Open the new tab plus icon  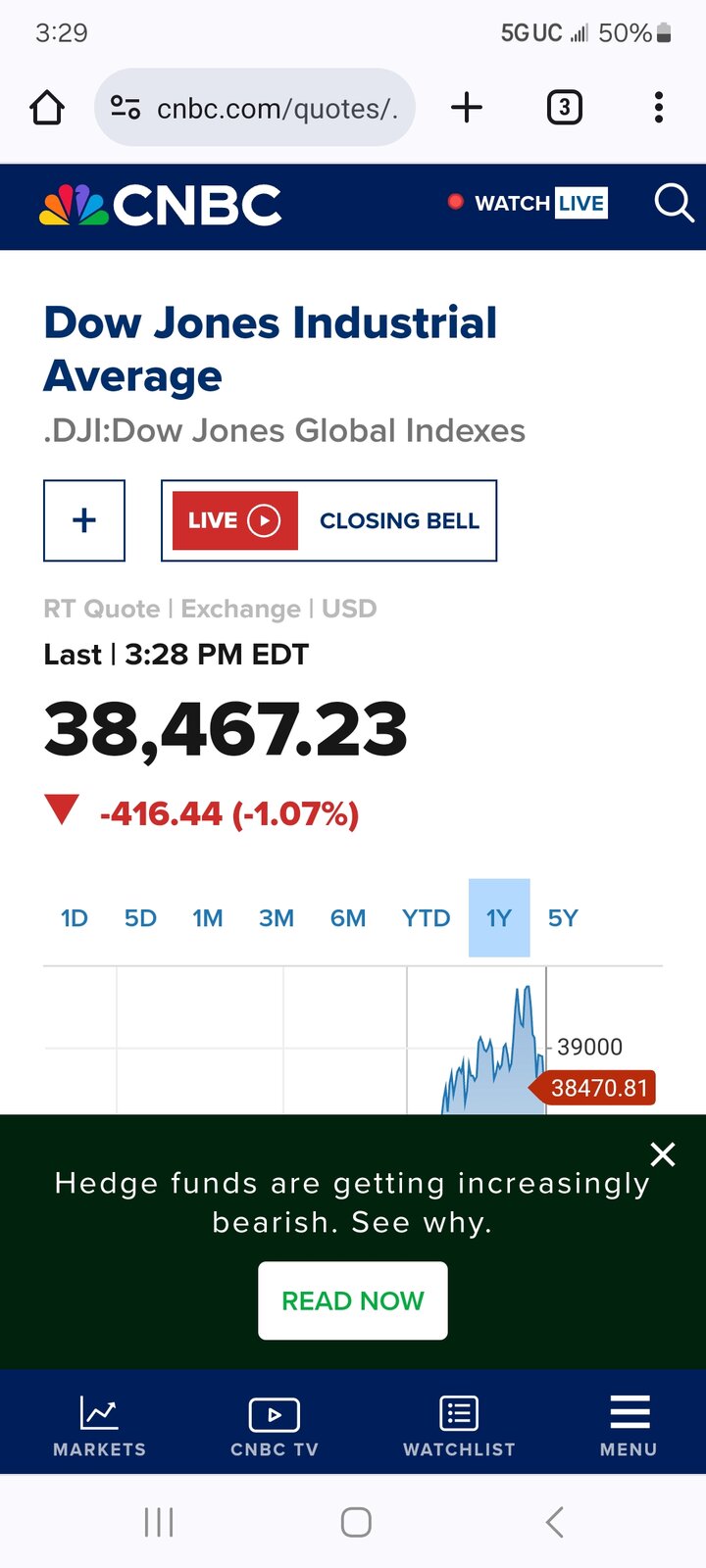pyautogui.click(x=467, y=108)
